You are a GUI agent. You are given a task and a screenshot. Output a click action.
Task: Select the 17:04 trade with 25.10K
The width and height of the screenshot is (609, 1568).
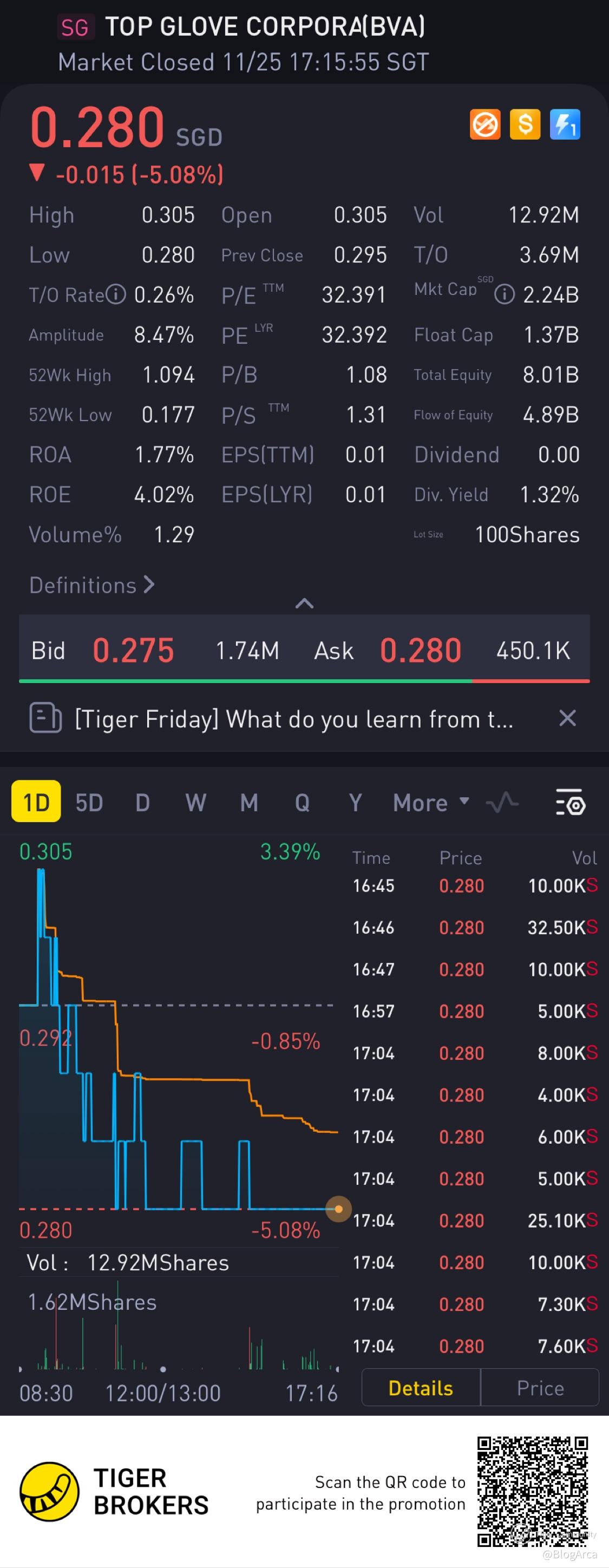coord(475,1221)
